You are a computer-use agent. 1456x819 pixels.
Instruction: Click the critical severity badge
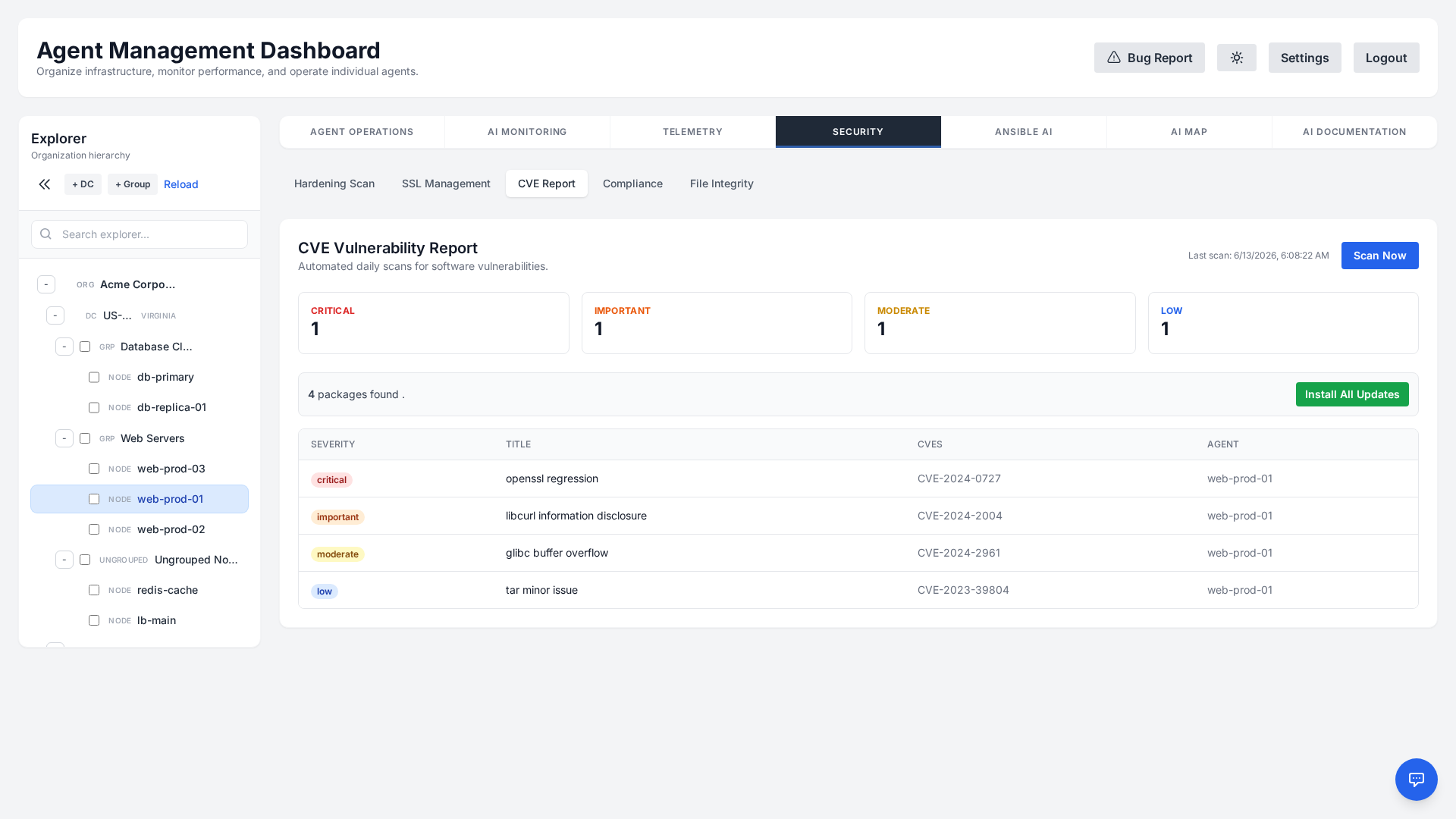click(331, 480)
